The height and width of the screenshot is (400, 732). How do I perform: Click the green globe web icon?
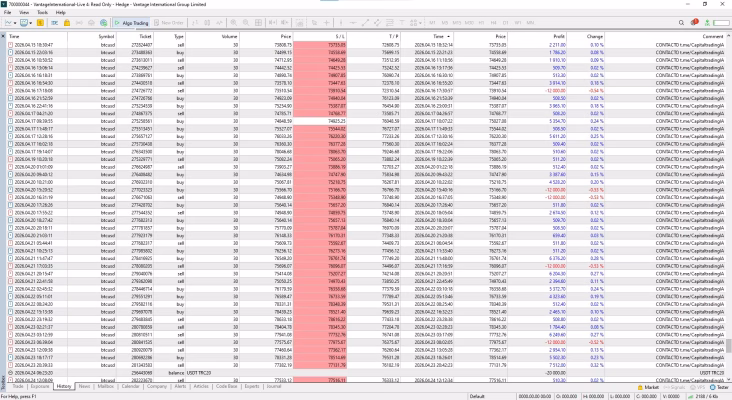(x=104, y=22)
